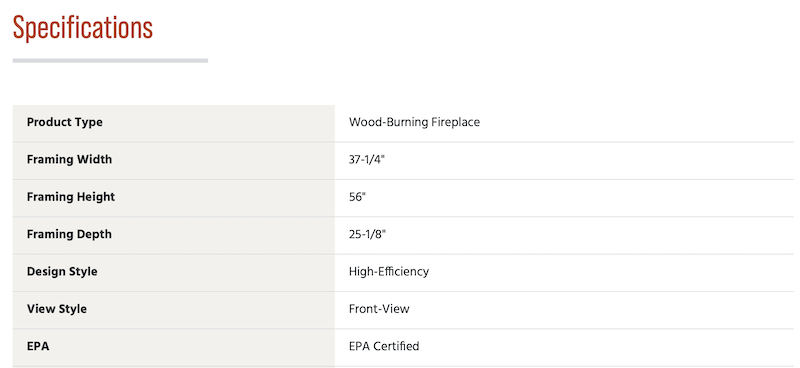Click the Front-View value
Viewport: 800px width, 368px height.
tap(379, 309)
